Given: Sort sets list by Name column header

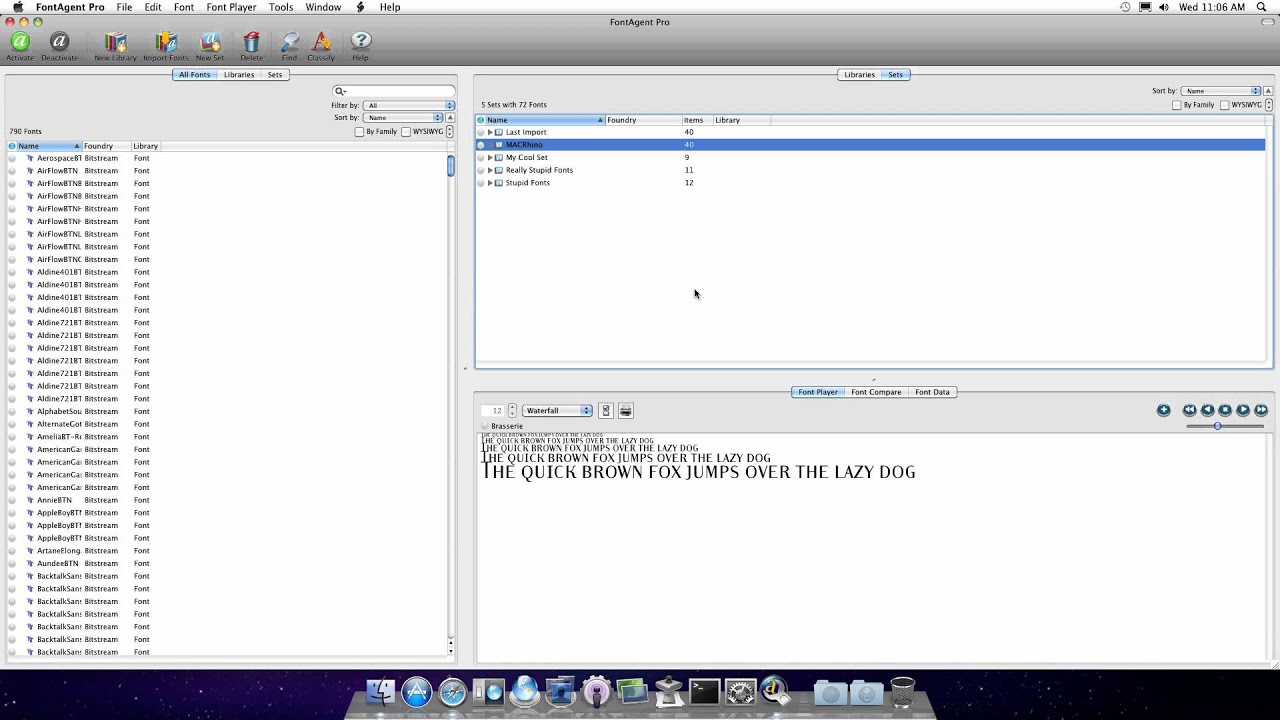Looking at the screenshot, I should click(544, 120).
